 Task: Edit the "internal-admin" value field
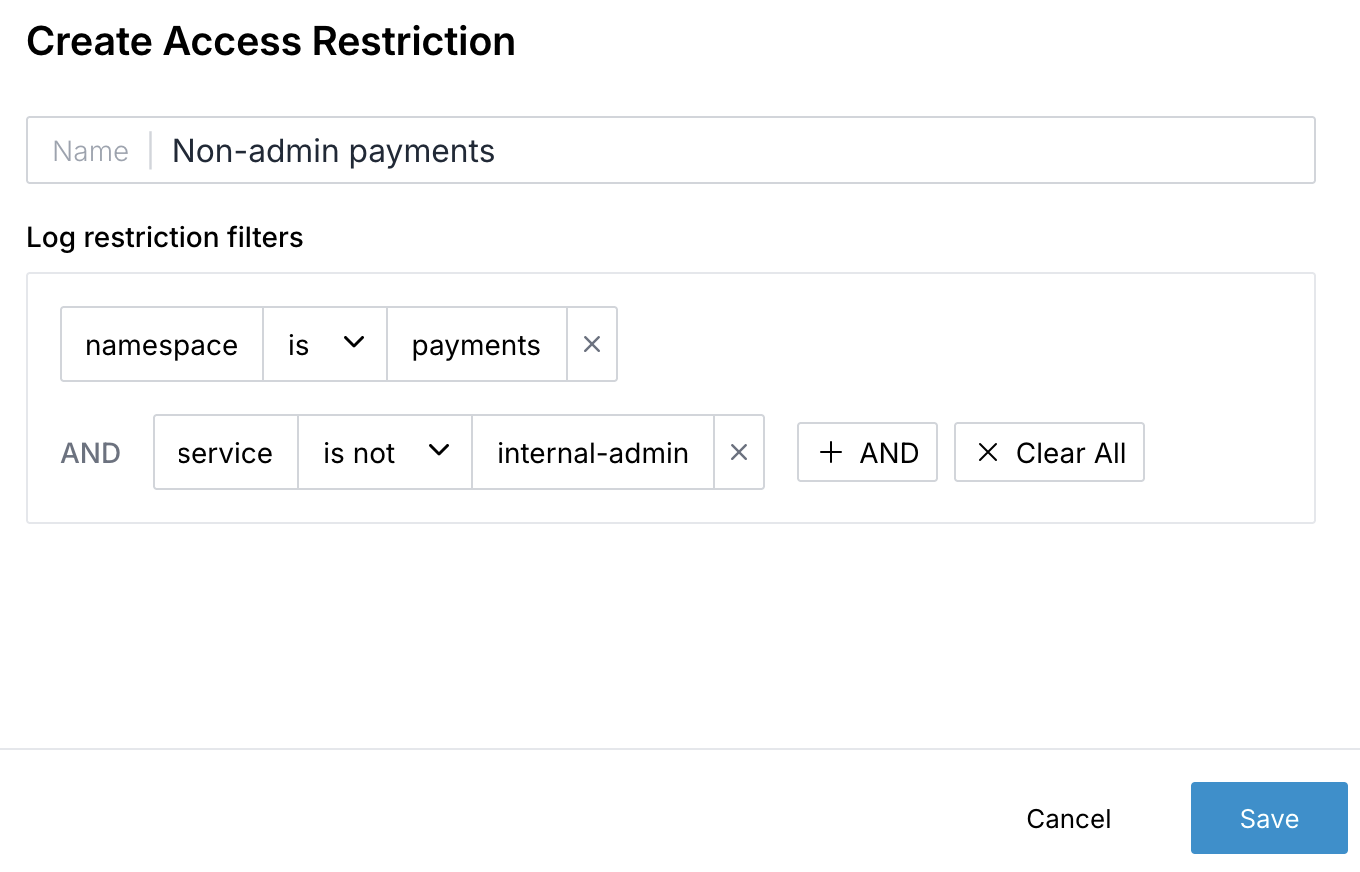[592, 452]
